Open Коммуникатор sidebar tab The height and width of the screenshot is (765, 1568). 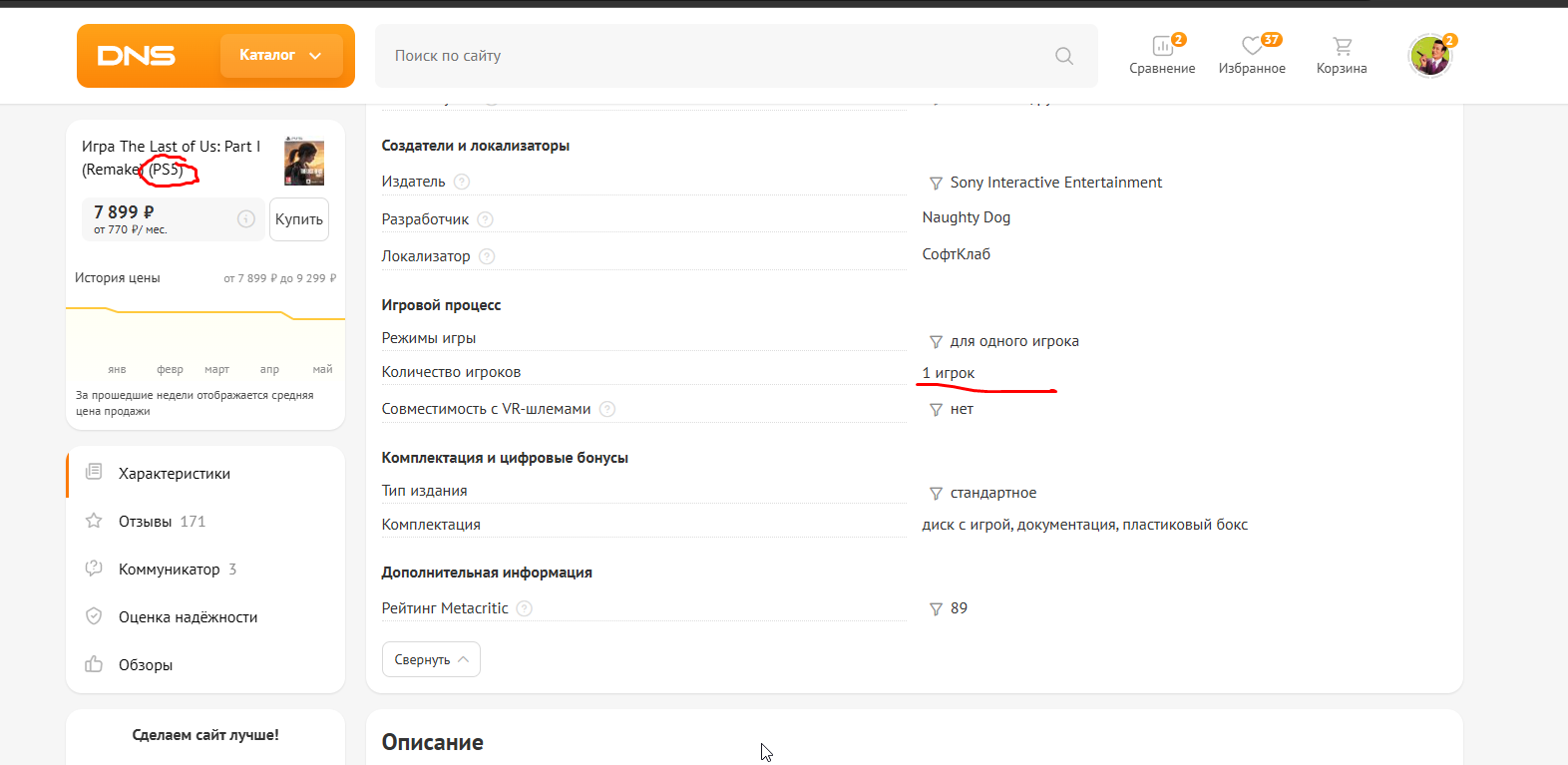pos(205,570)
